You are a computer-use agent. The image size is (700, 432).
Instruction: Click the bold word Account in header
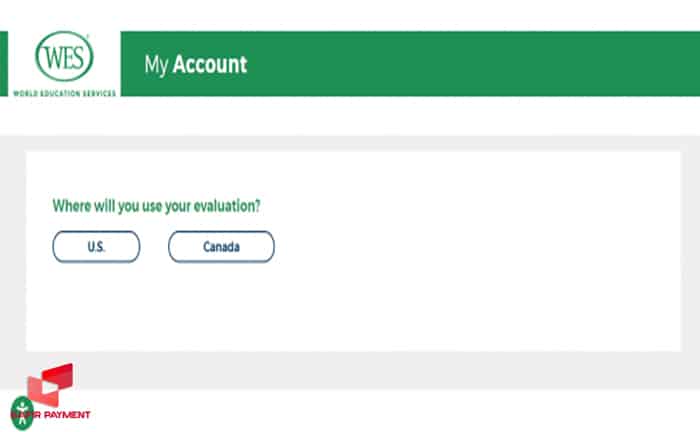pyautogui.click(x=210, y=65)
